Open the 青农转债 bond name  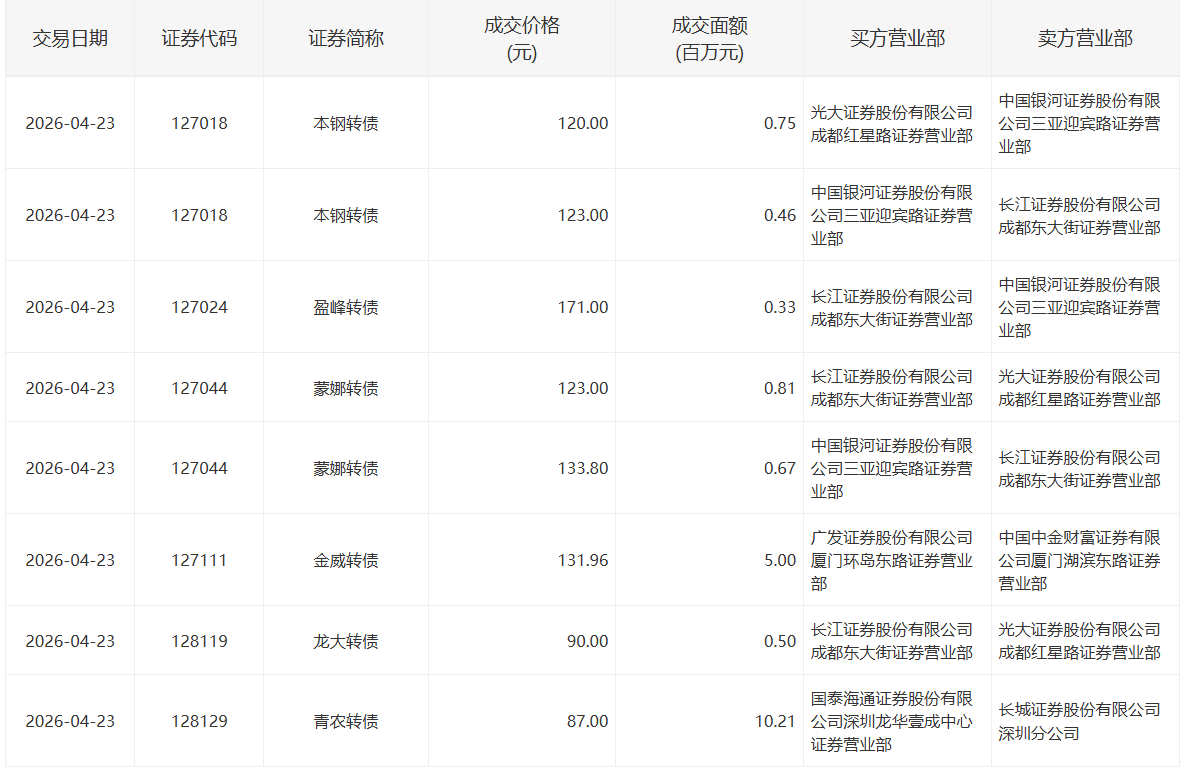(x=346, y=722)
